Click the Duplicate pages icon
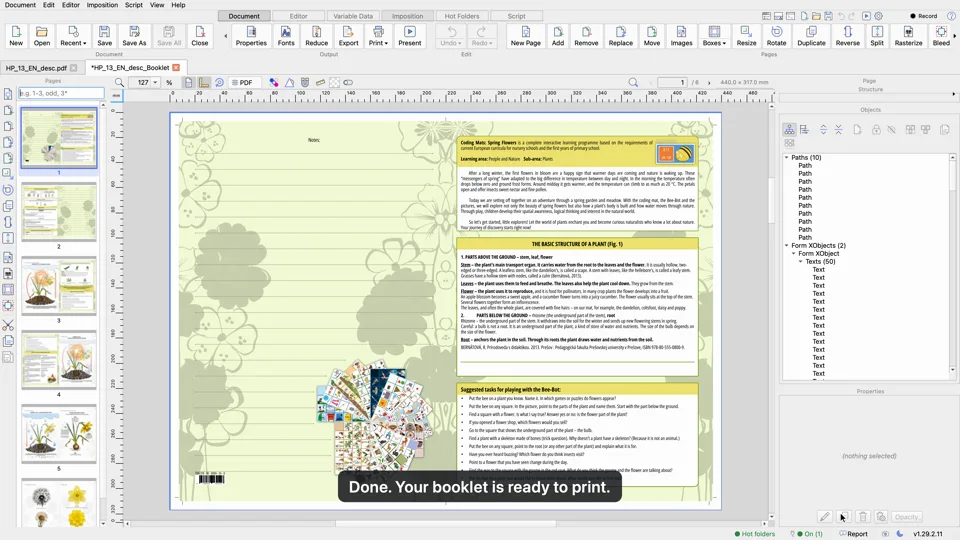960x540 pixels. 811,36
